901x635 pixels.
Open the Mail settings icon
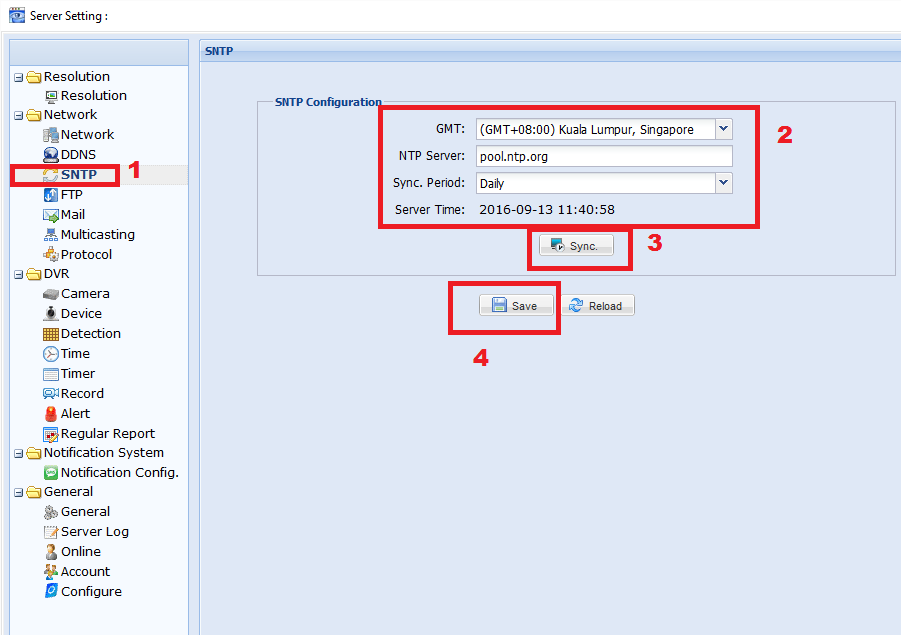(x=51, y=215)
